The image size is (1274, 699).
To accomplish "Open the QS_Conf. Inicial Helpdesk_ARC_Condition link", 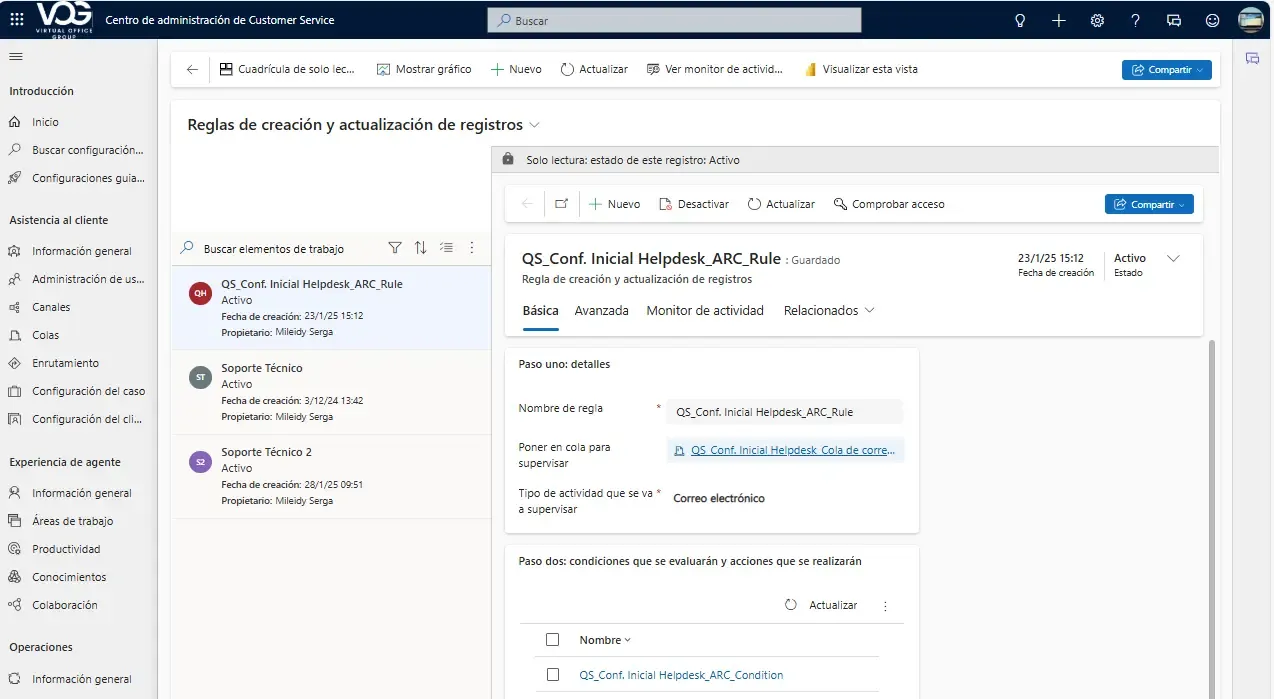I will [681, 675].
